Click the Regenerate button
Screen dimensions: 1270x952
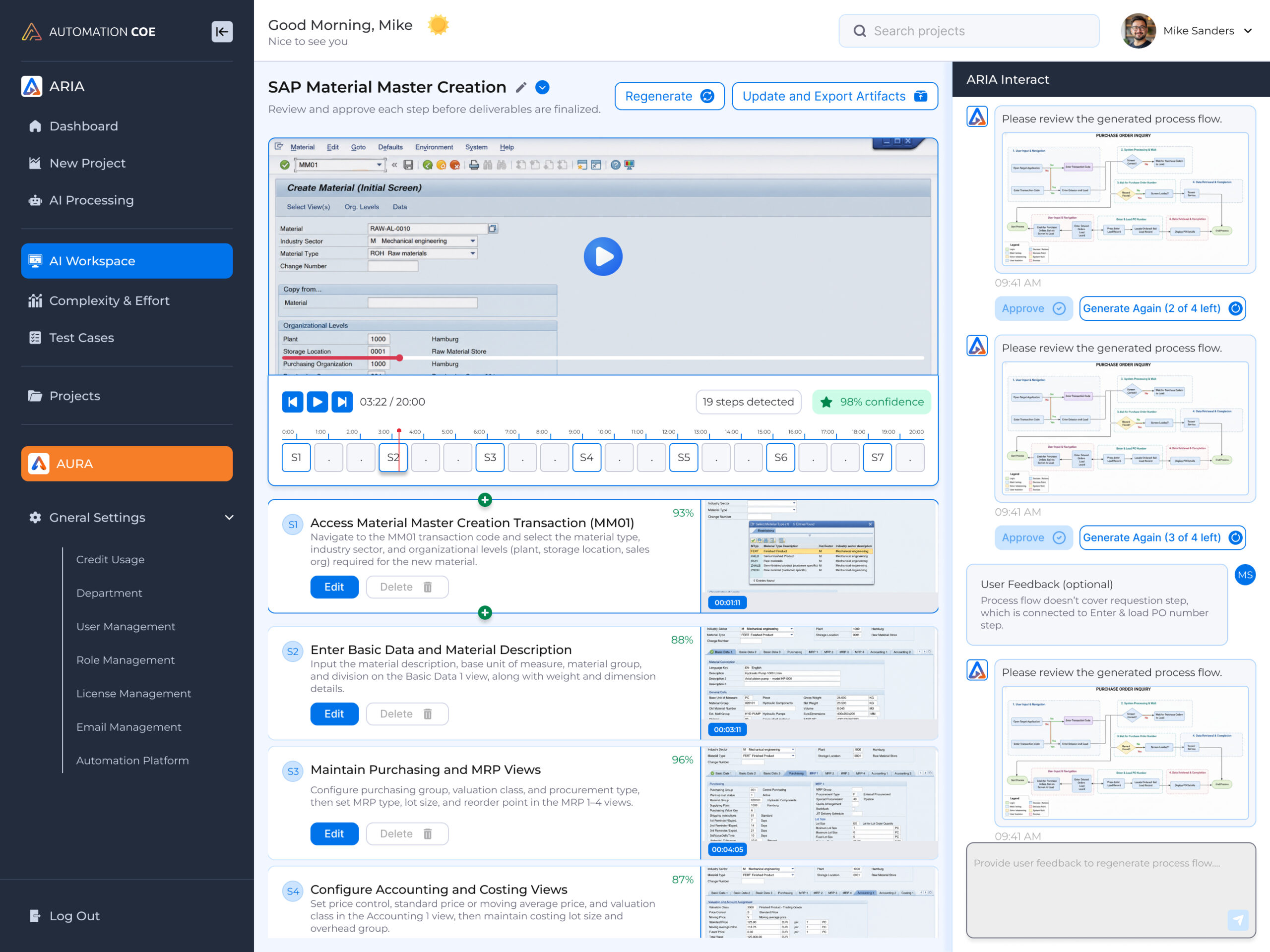(669, 96)
